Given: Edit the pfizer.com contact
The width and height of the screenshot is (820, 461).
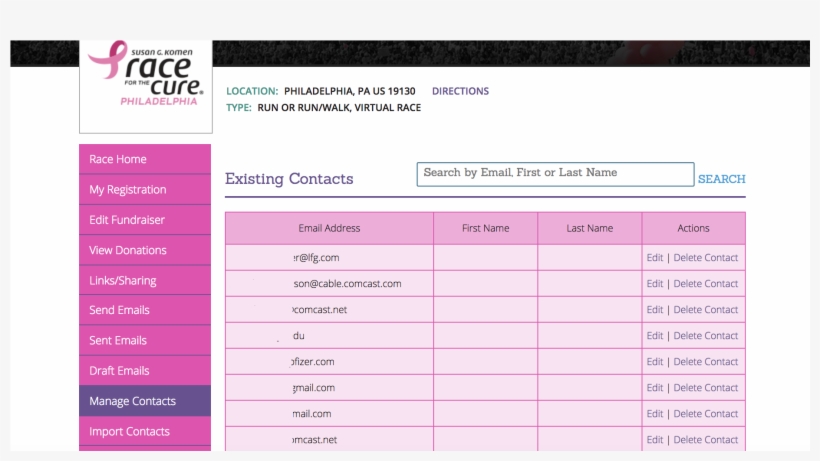Looking at the screenshot, I should (655, 362).
